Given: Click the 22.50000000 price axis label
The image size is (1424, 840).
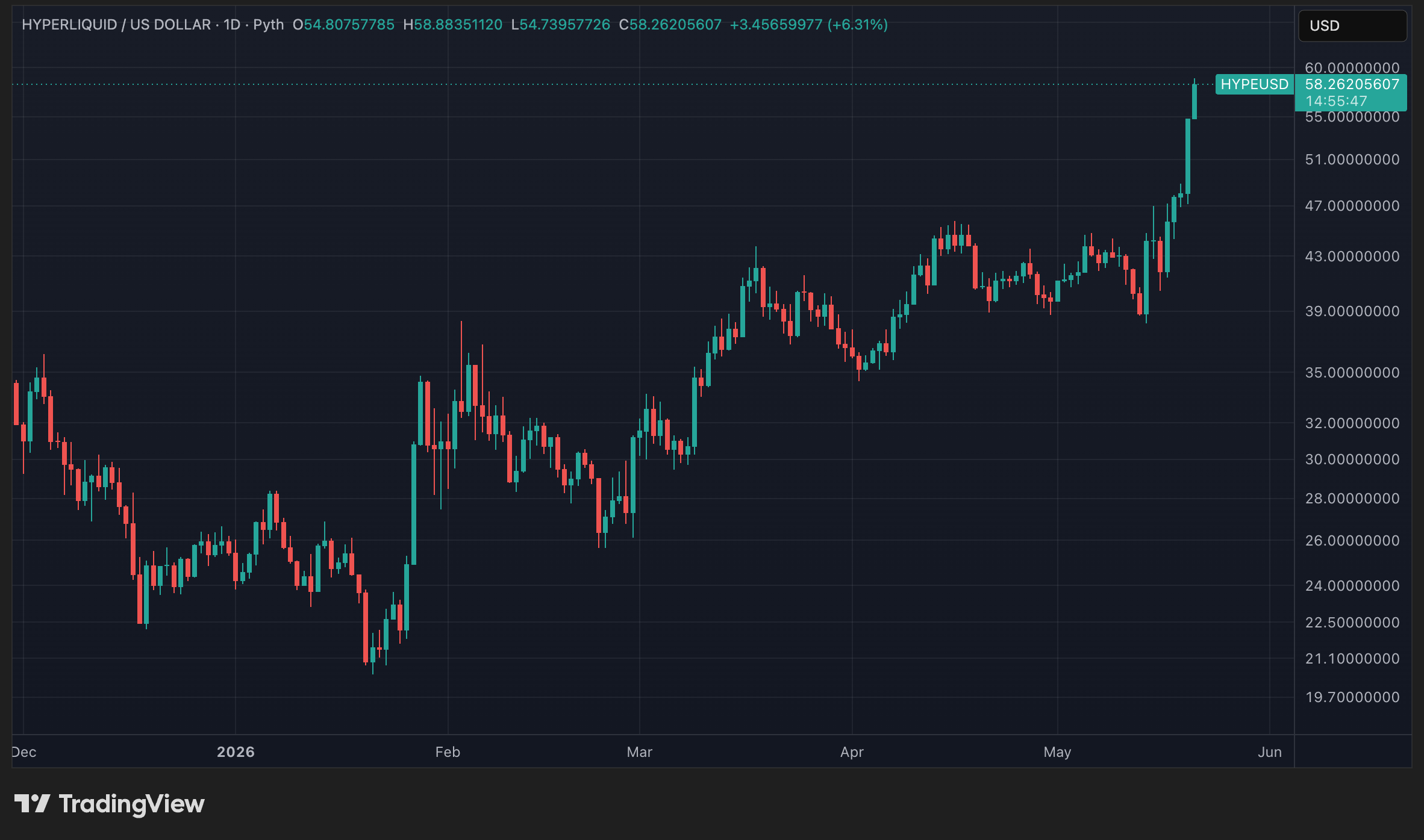Looking at the screenshot, I should tap(1352, 623).
